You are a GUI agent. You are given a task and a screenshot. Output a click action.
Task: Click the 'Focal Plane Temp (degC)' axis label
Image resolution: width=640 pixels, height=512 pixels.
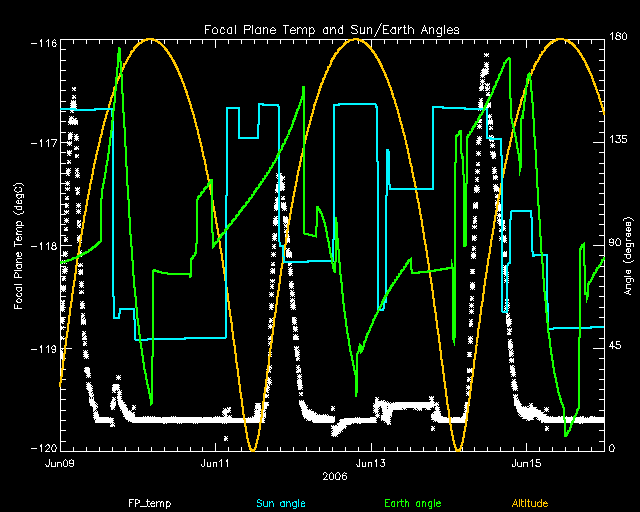pos(19,244)
